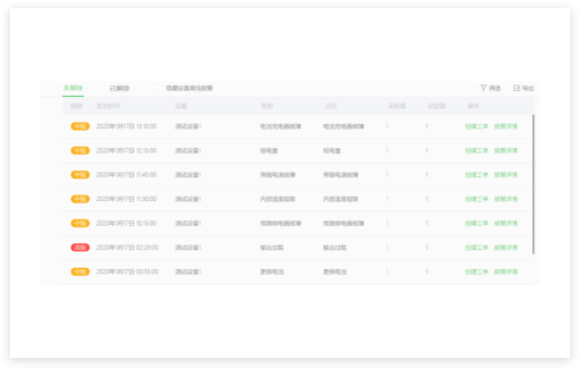Click the 实际值 column header

(x=397, y=106)
